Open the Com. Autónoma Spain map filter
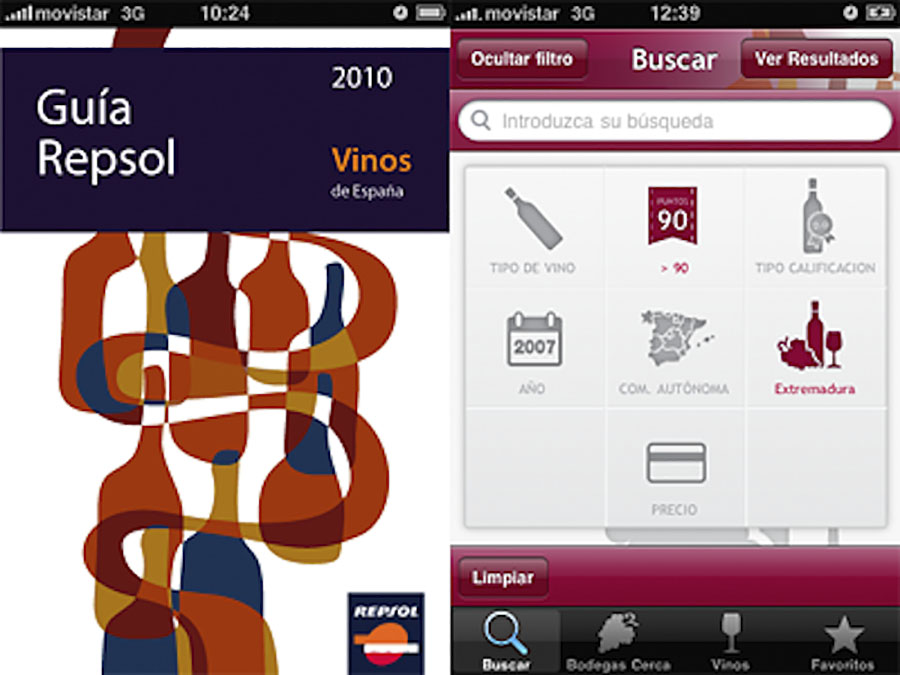Viewport: 900px width, 675px height. (673, 350)
